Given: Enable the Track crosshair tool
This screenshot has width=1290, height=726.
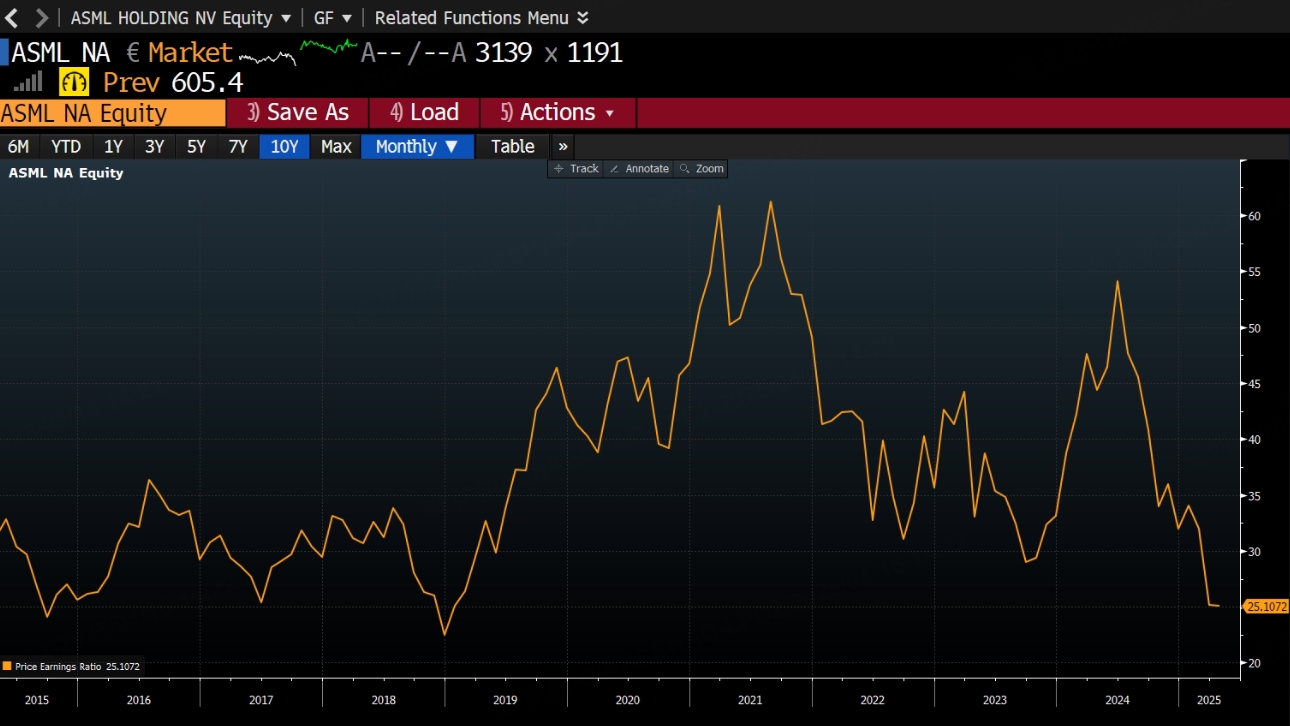Looking at the screenshot, I should [576, 169].
